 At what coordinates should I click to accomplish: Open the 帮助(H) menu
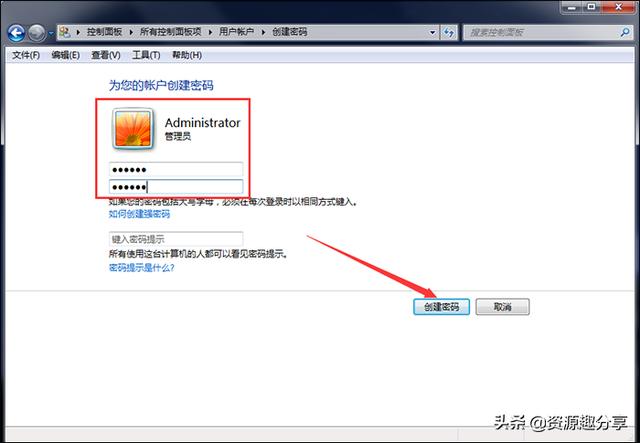[187, 55]
